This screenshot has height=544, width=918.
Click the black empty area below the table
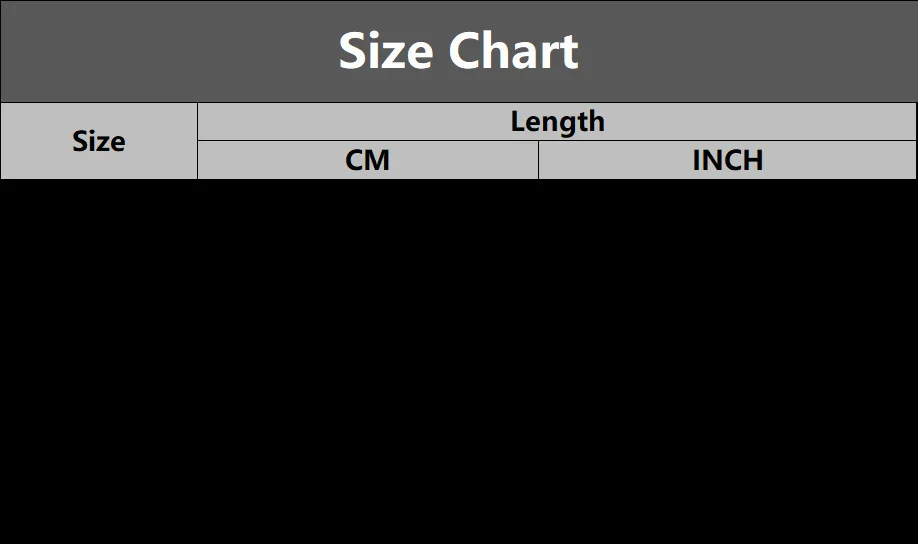(x=459, y=361)
